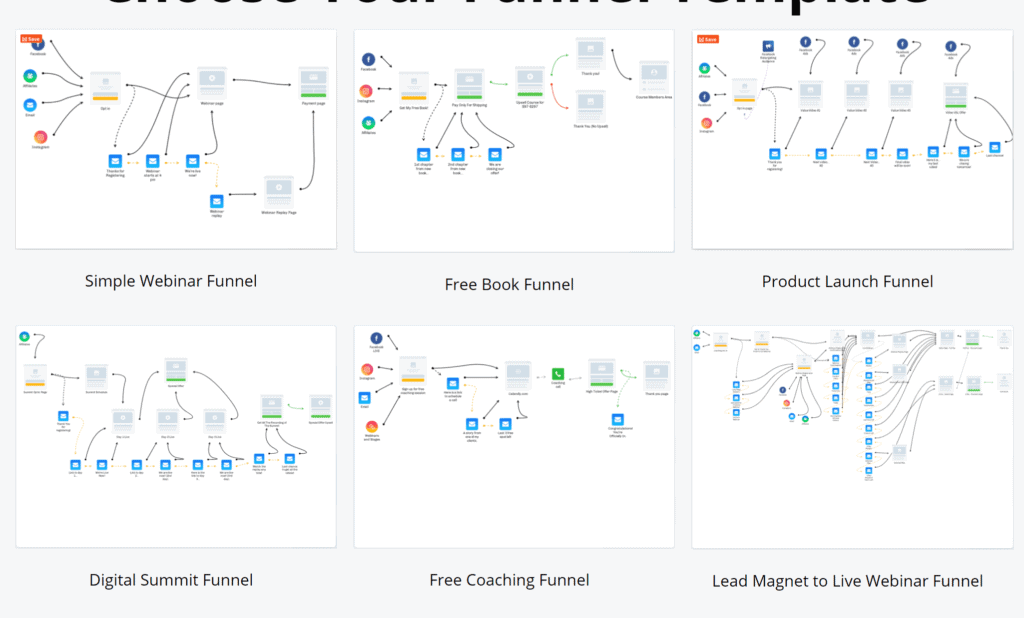Click the Save button on Simple Webinar Funnel

pyautogui.click(x=31, y=39)
